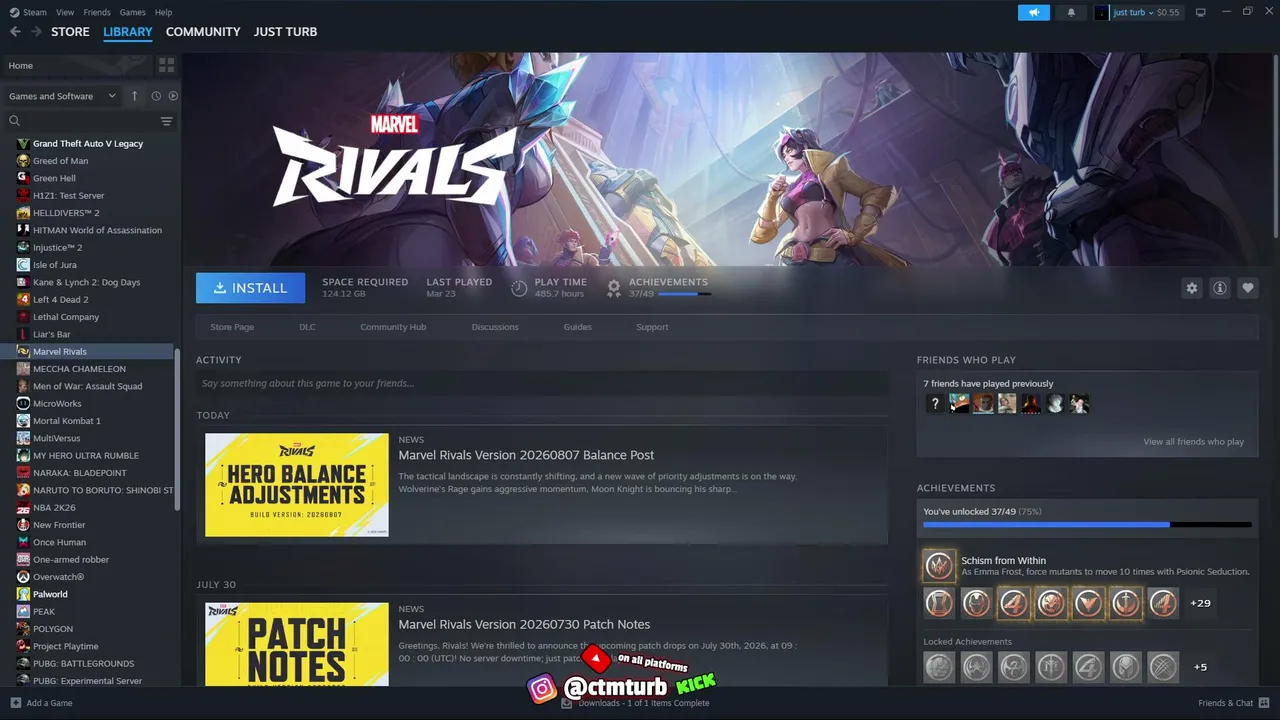This screenshot has height=720, width=1280.
Task: Open the Version 20260807 Balance Post headline
Action: pos(526,455)
